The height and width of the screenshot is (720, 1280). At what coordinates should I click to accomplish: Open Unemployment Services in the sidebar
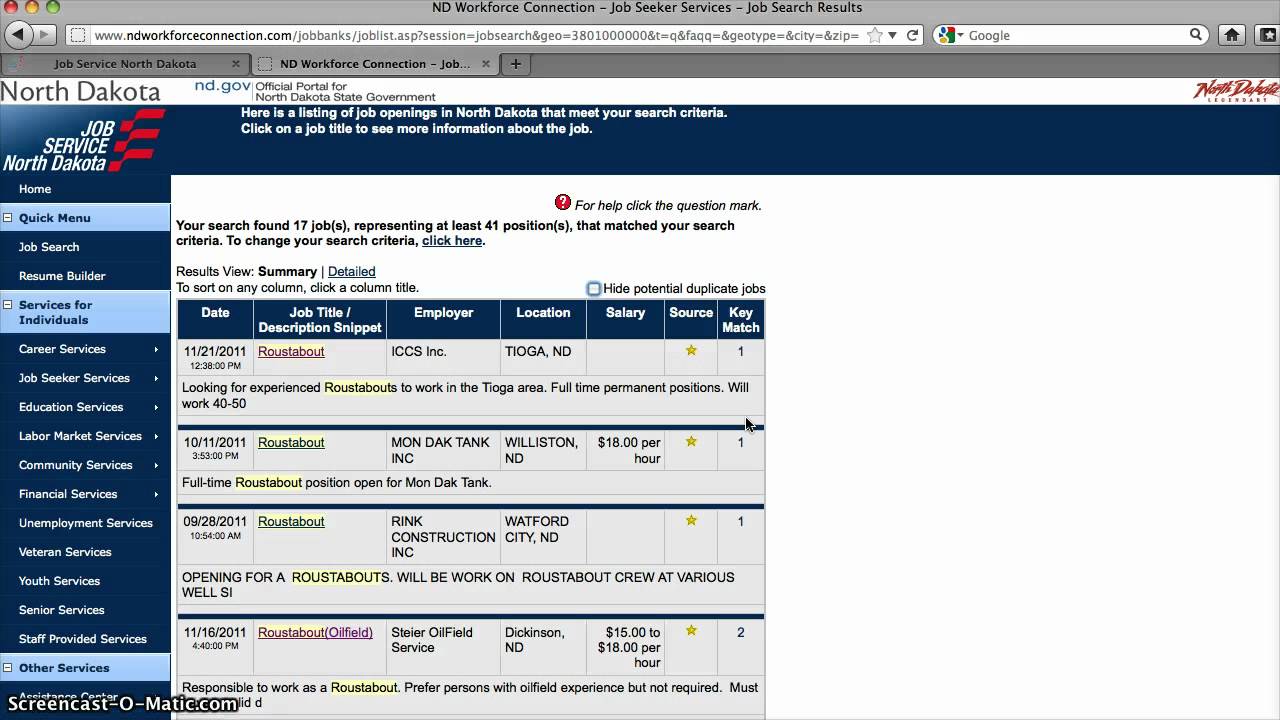click(86, 523)
